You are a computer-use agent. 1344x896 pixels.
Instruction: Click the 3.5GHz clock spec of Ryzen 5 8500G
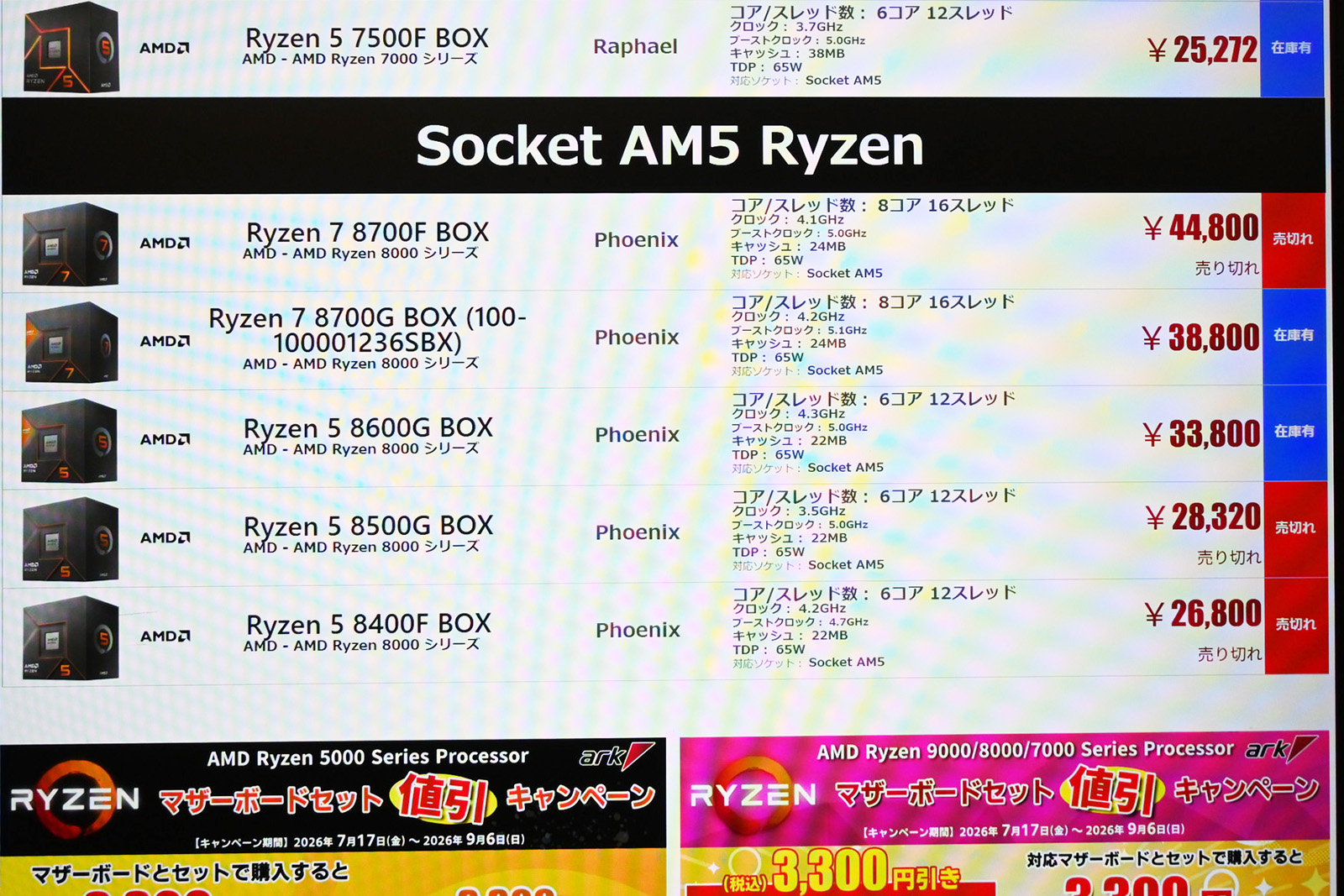[x=822, y=511]
